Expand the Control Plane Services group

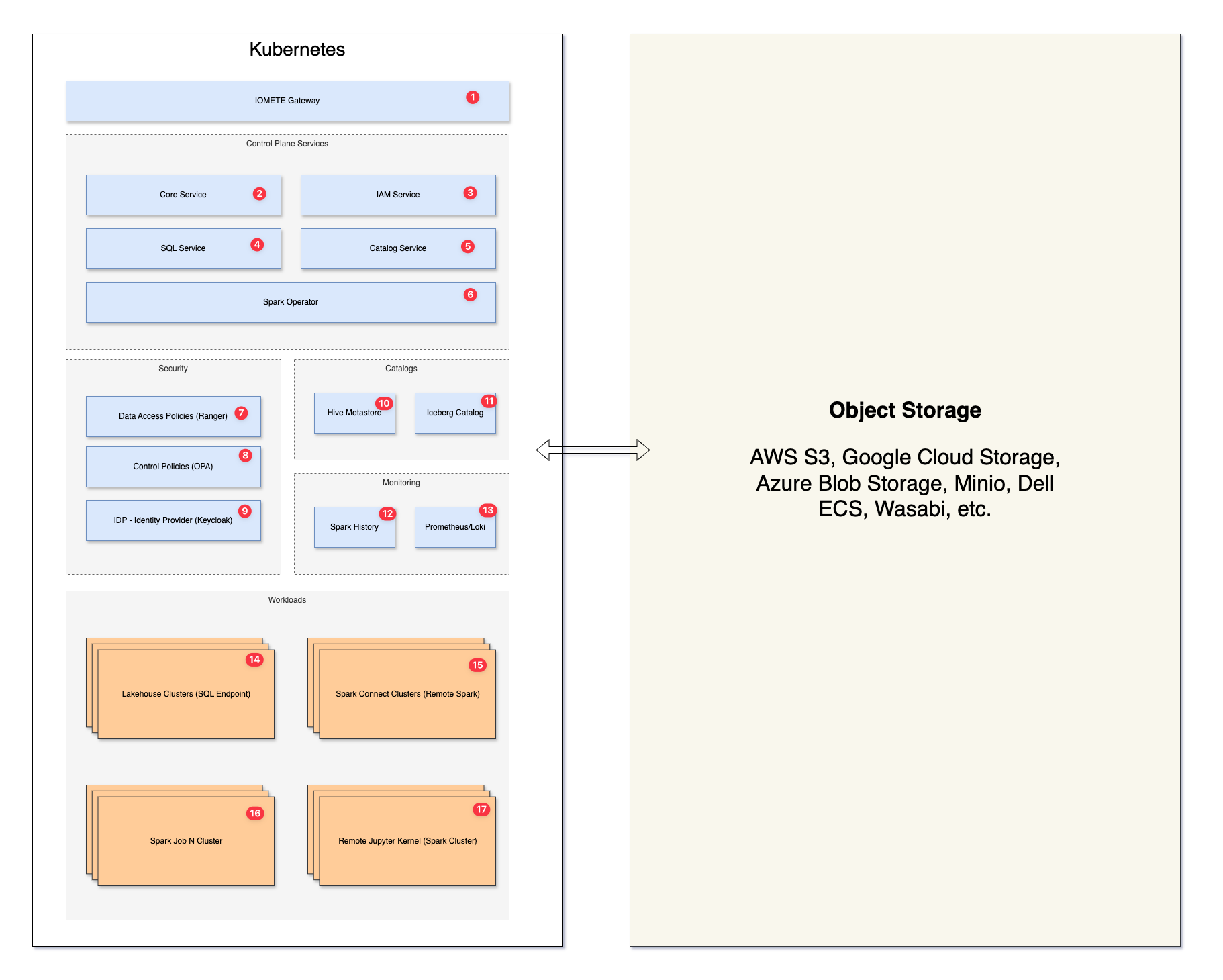(287, 143)
